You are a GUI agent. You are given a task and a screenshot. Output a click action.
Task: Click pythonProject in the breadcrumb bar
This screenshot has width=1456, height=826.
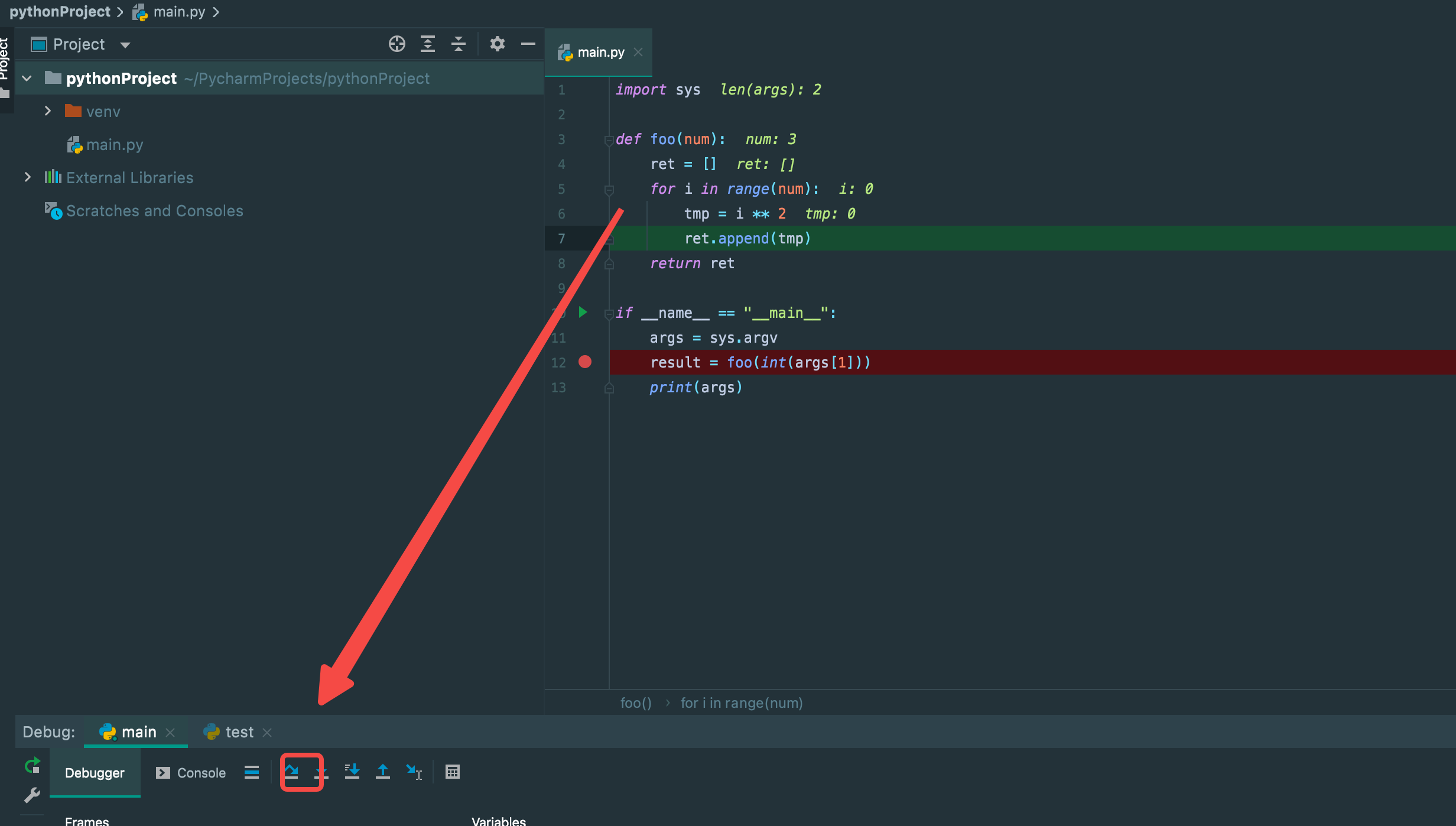coord(60,12)
